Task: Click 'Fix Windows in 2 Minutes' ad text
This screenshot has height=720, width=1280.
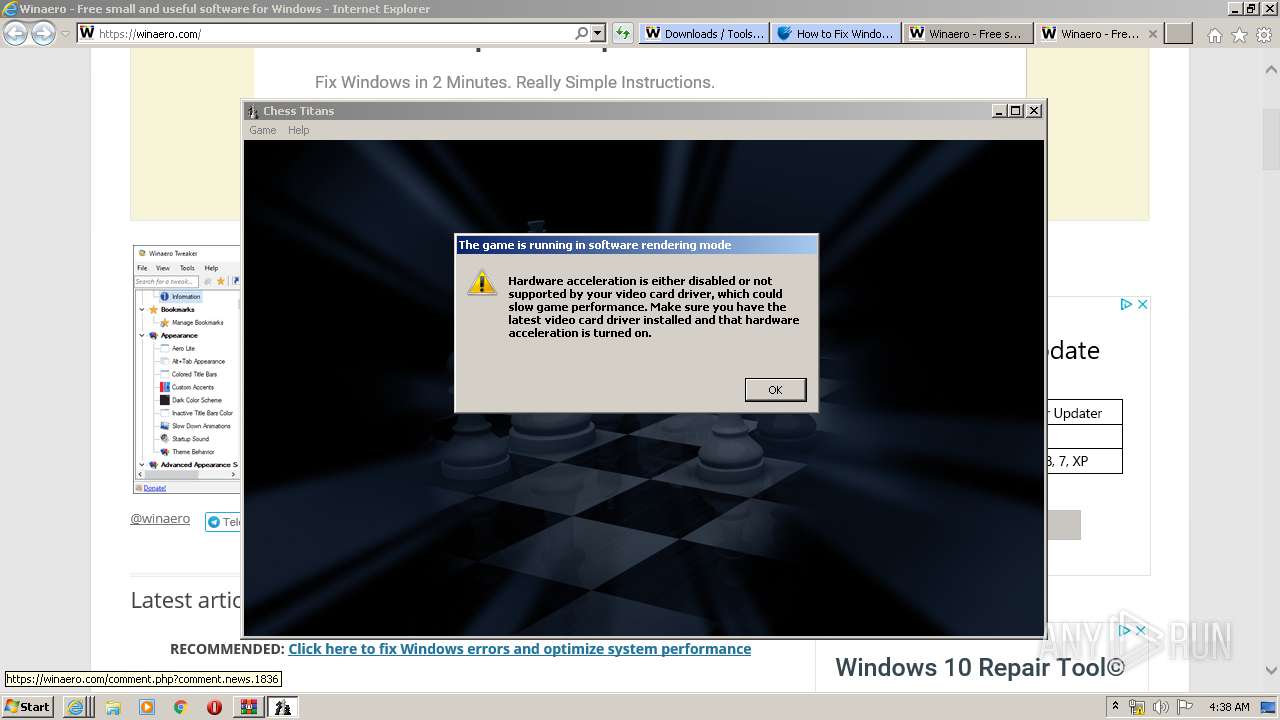Action: 515,82
